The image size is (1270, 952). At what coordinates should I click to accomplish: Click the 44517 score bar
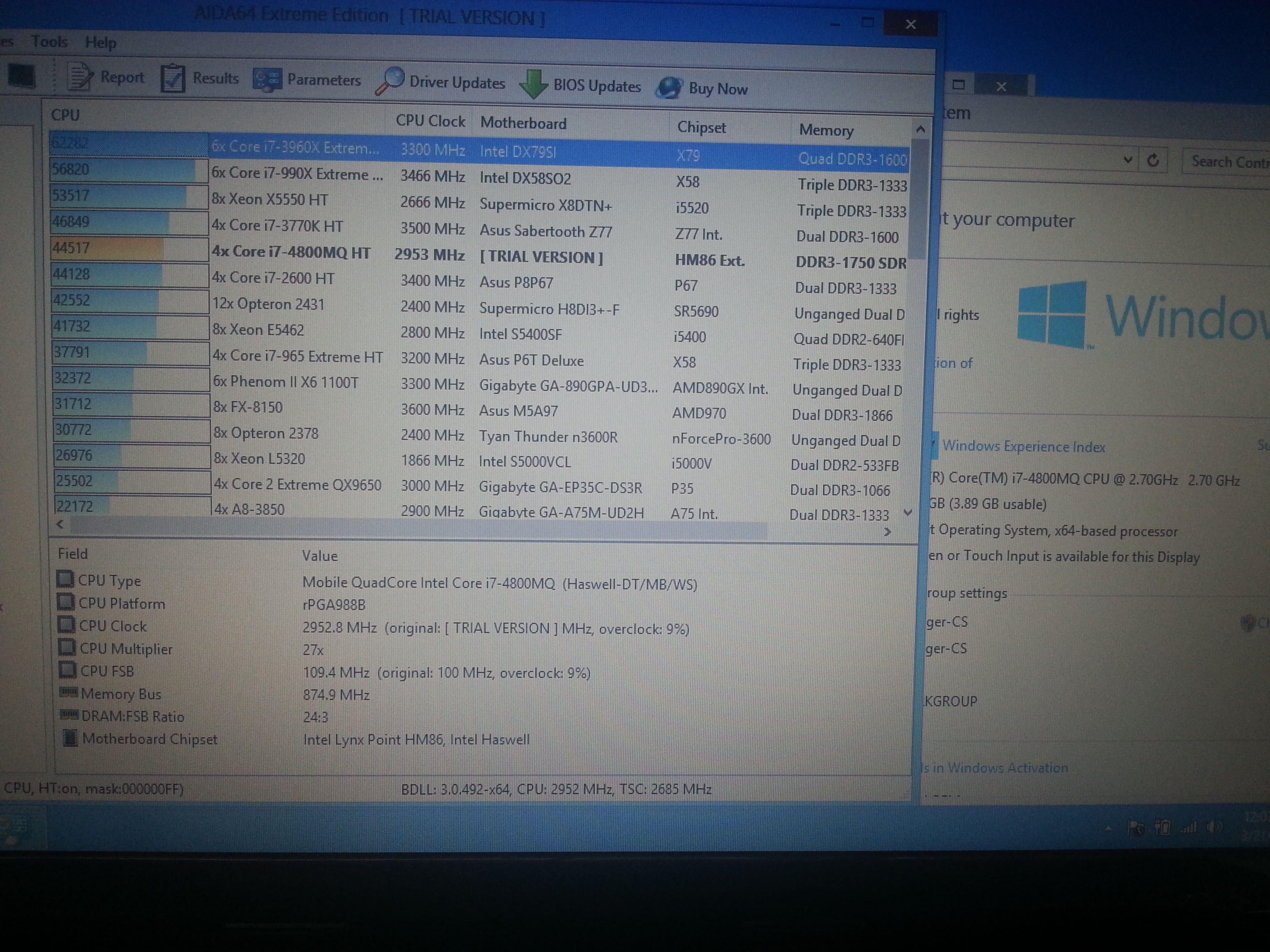click(x=129, y=248)
